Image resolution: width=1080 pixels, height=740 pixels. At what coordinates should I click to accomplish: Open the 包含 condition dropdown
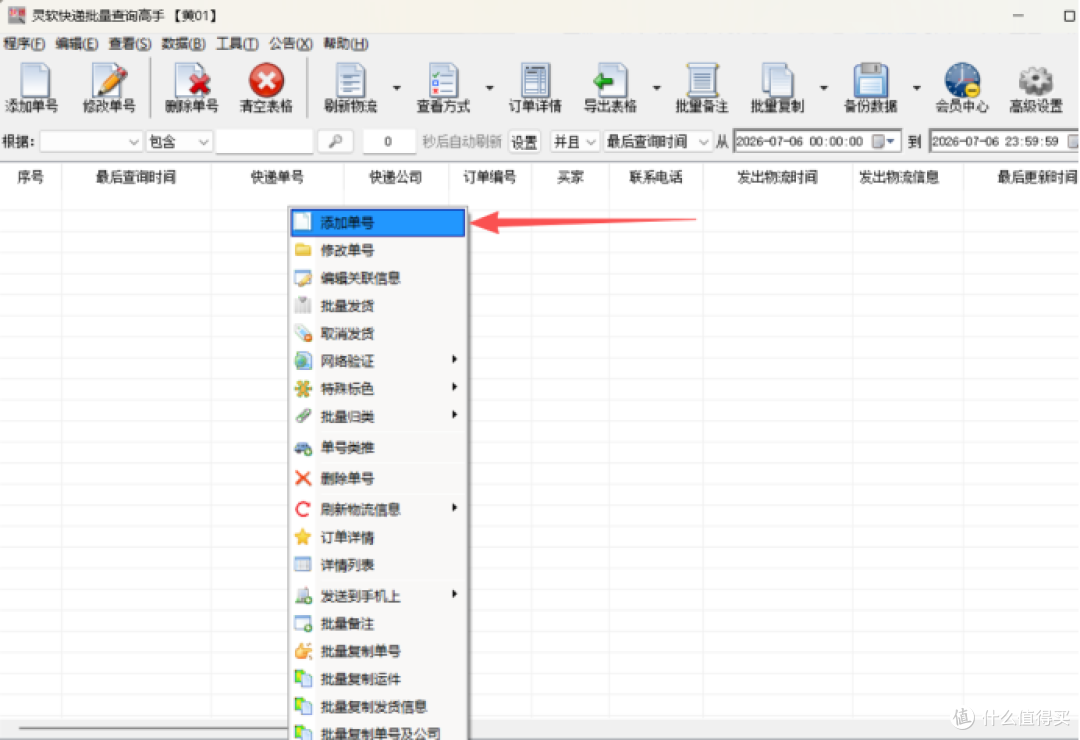click(179, 141)
